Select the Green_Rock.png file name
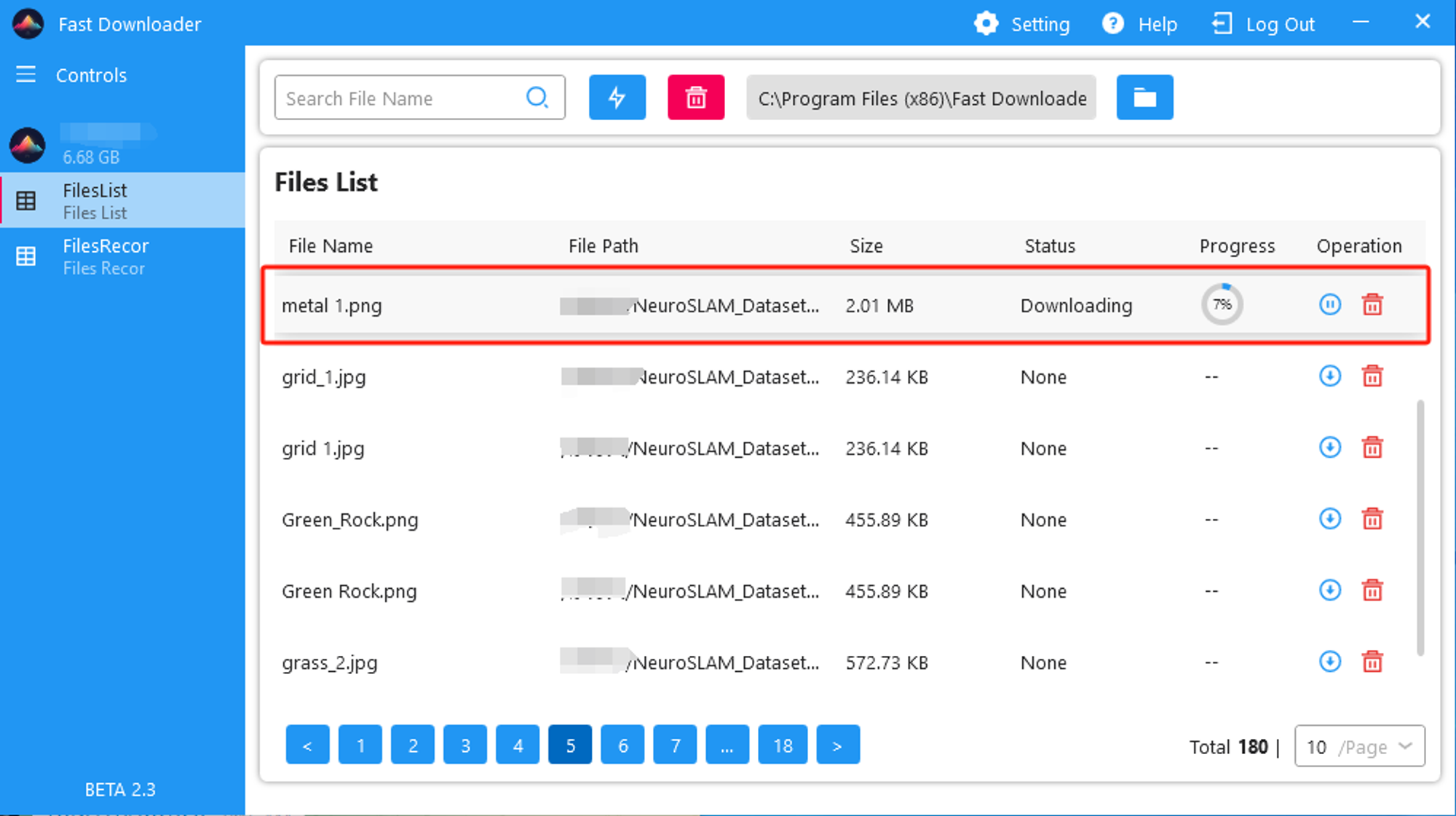Image resolution: width=1456 pixels, height=816 pixels. [350, 520]
